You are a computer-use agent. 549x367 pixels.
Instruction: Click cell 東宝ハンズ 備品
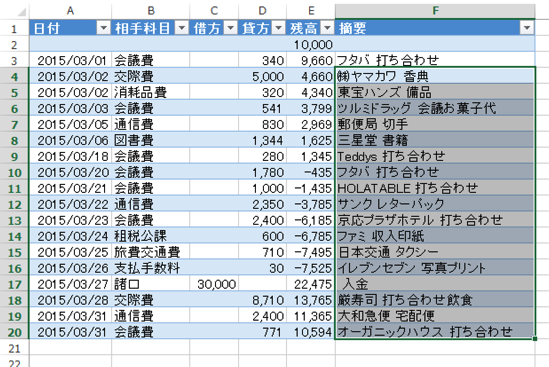click(x=435, y=92)
